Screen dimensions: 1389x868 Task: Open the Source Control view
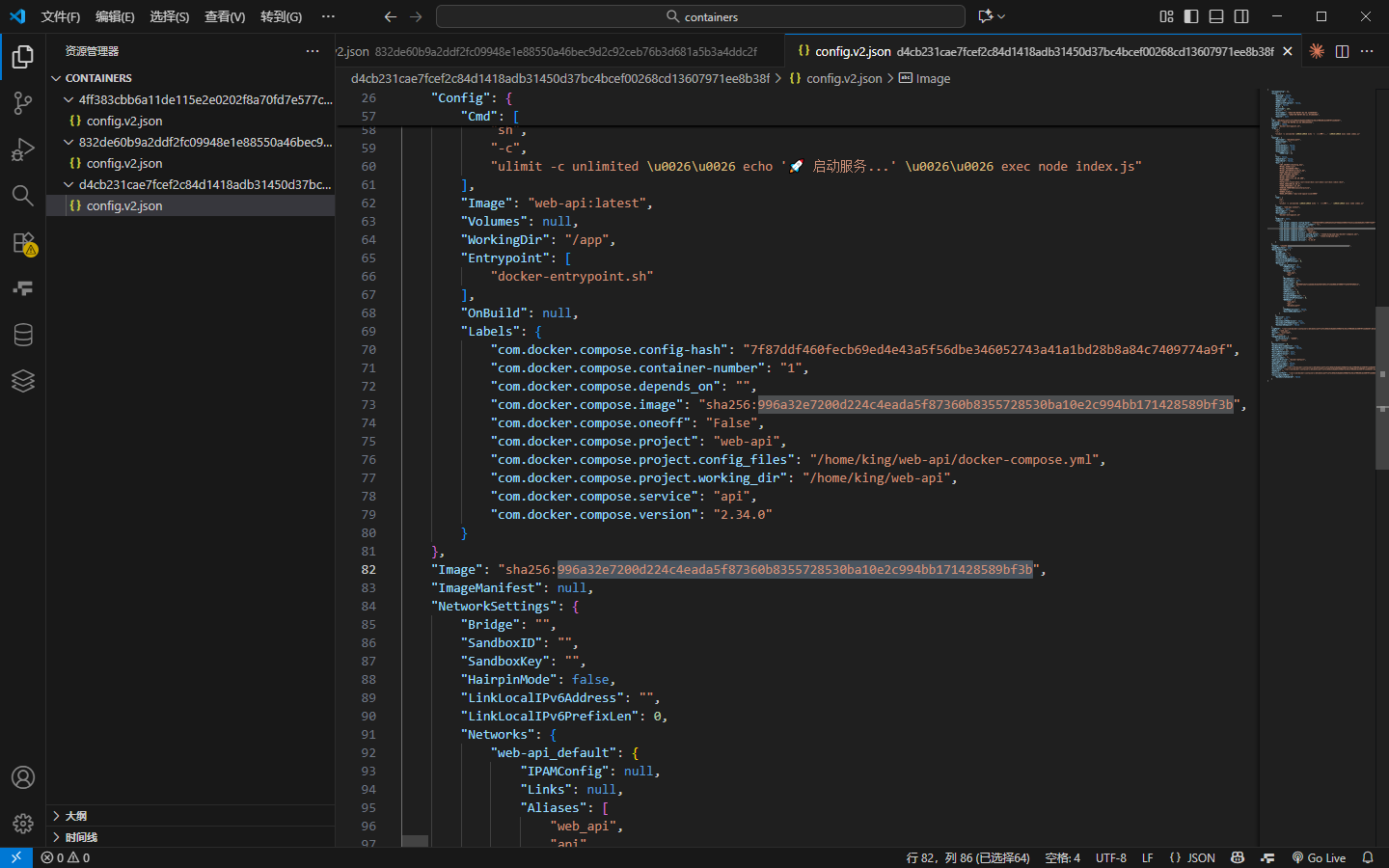click(23, 103)
